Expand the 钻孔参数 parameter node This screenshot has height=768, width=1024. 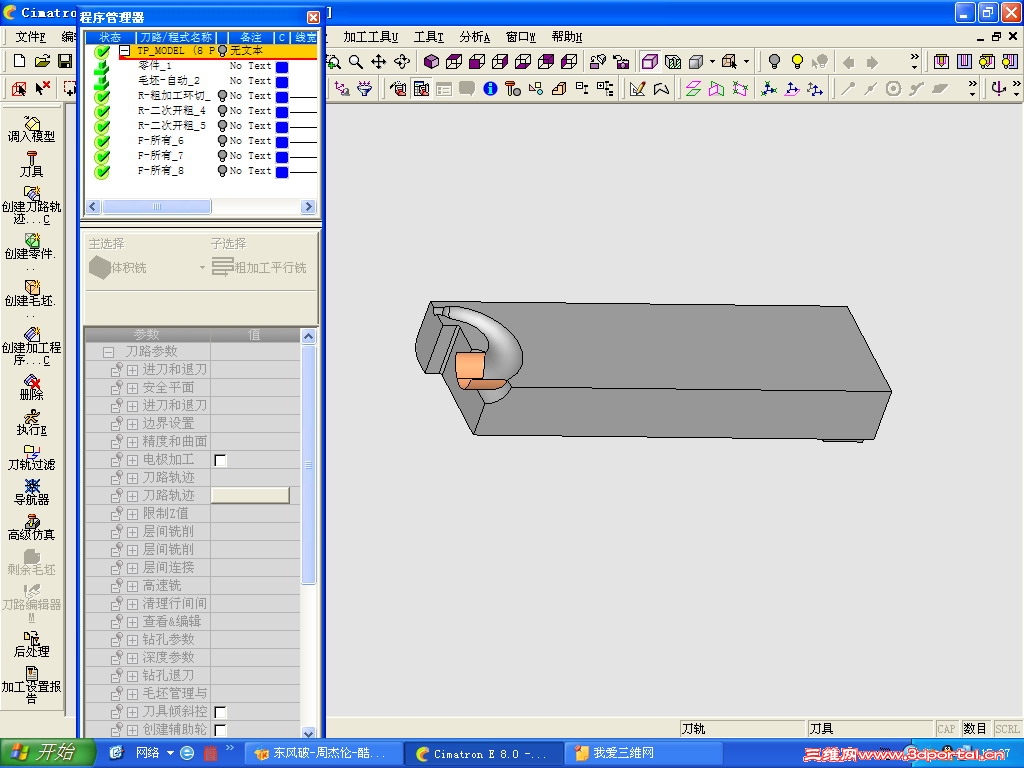(133, 640)
